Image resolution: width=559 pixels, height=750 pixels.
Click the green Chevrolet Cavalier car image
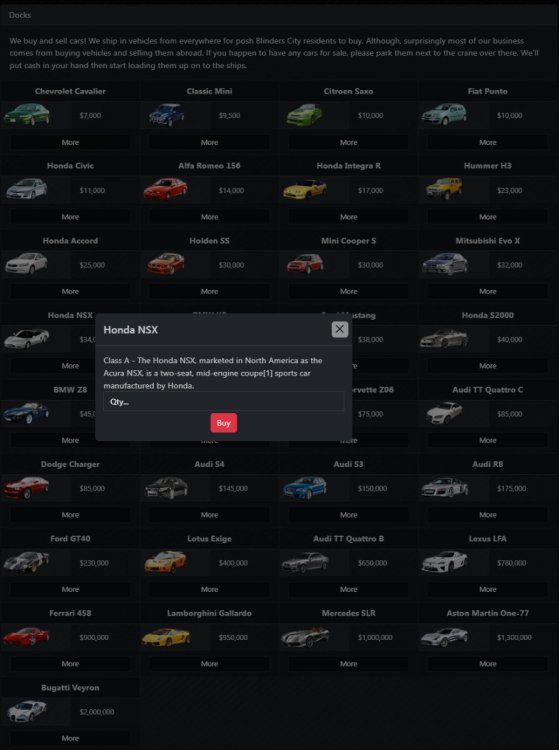pyautogui.click(x=27, y=115)
